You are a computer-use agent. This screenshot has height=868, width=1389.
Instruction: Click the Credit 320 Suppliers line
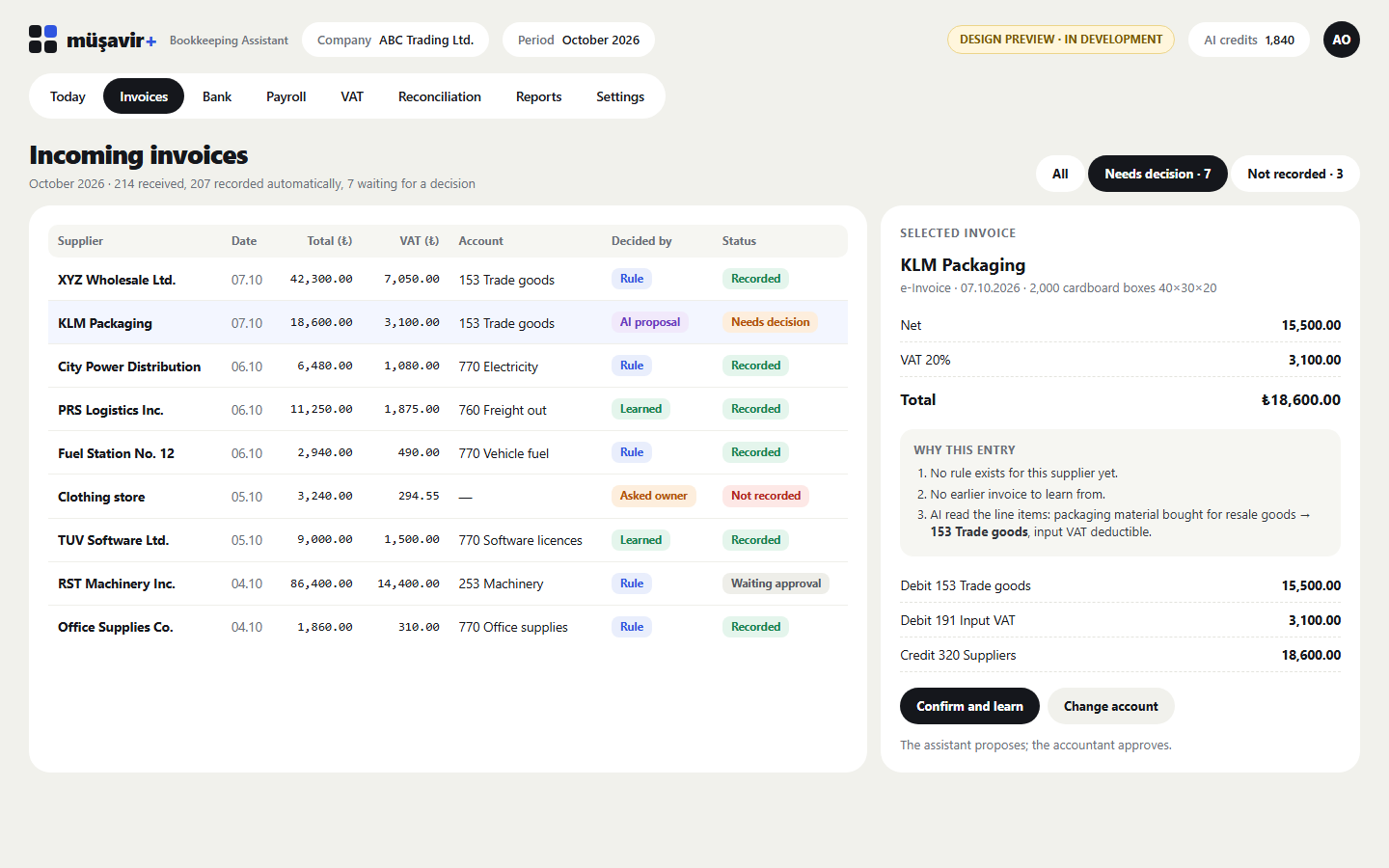(1120, 655)
